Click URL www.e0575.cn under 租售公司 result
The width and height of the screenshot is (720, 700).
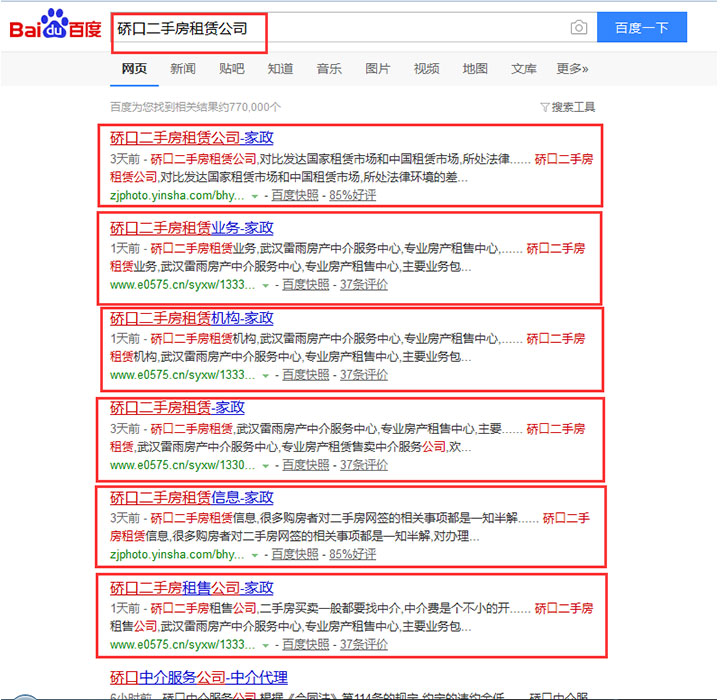click(x=182, y=644)
